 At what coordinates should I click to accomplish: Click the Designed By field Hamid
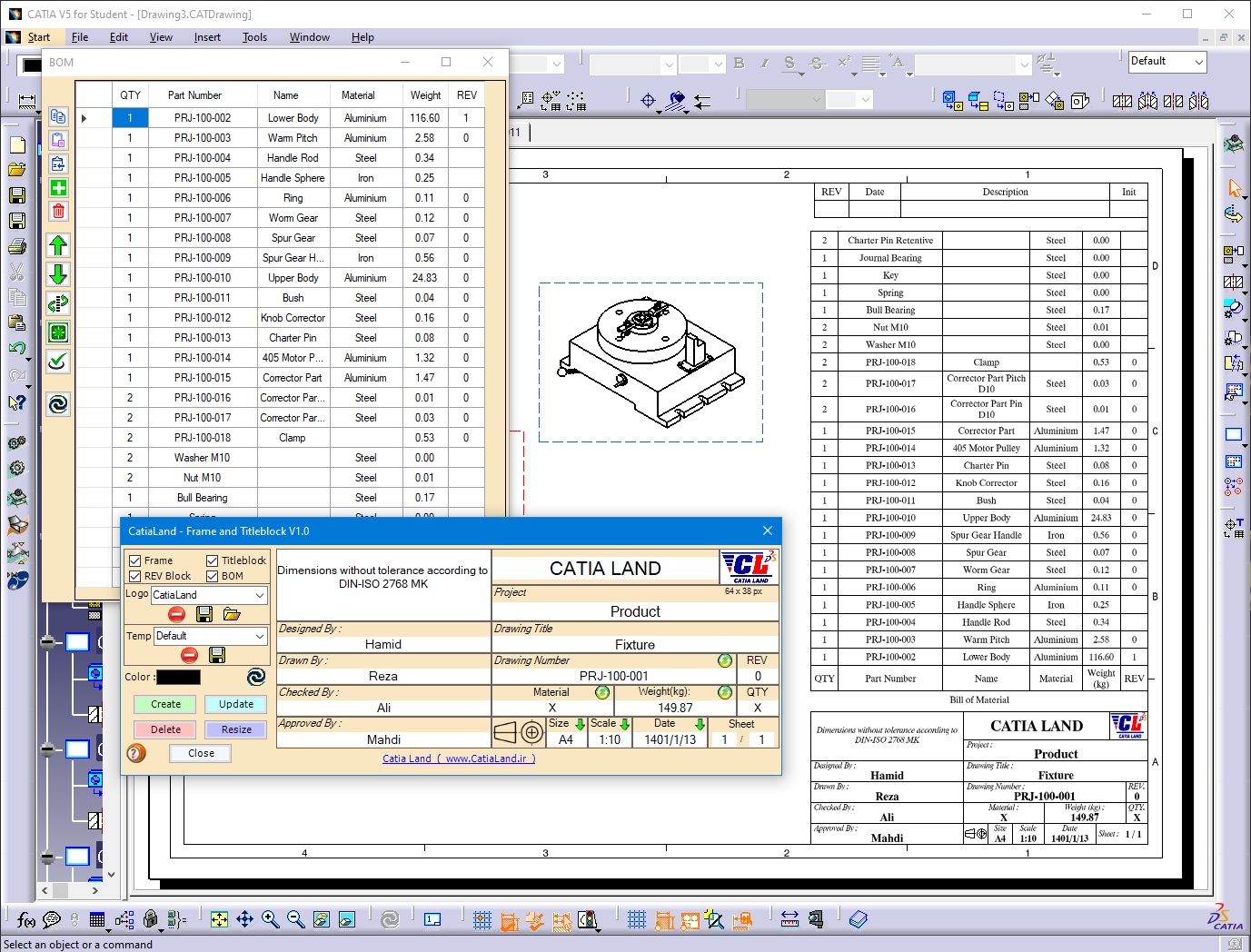[x=383, y=644]
